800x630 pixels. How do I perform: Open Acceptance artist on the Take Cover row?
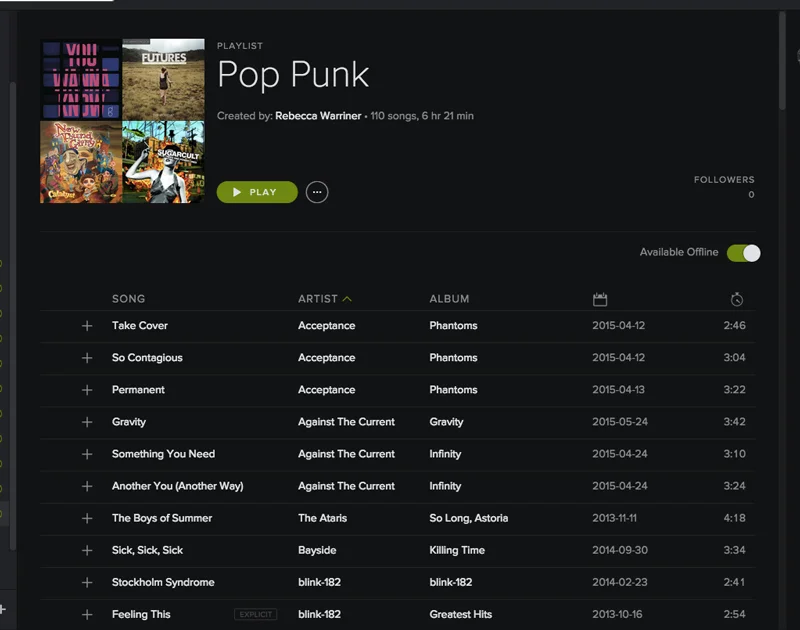[x=327, y=325]
